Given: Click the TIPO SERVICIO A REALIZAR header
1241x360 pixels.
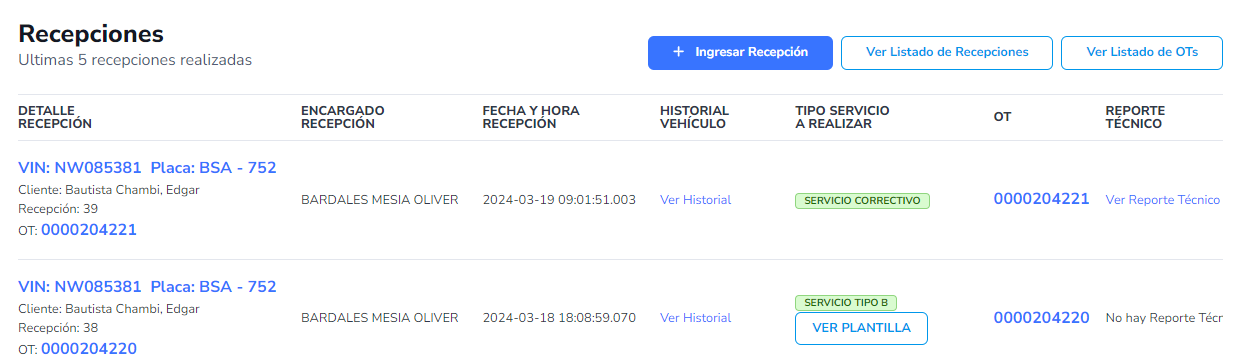Looking at the screenshot, I should pos(842,117).
